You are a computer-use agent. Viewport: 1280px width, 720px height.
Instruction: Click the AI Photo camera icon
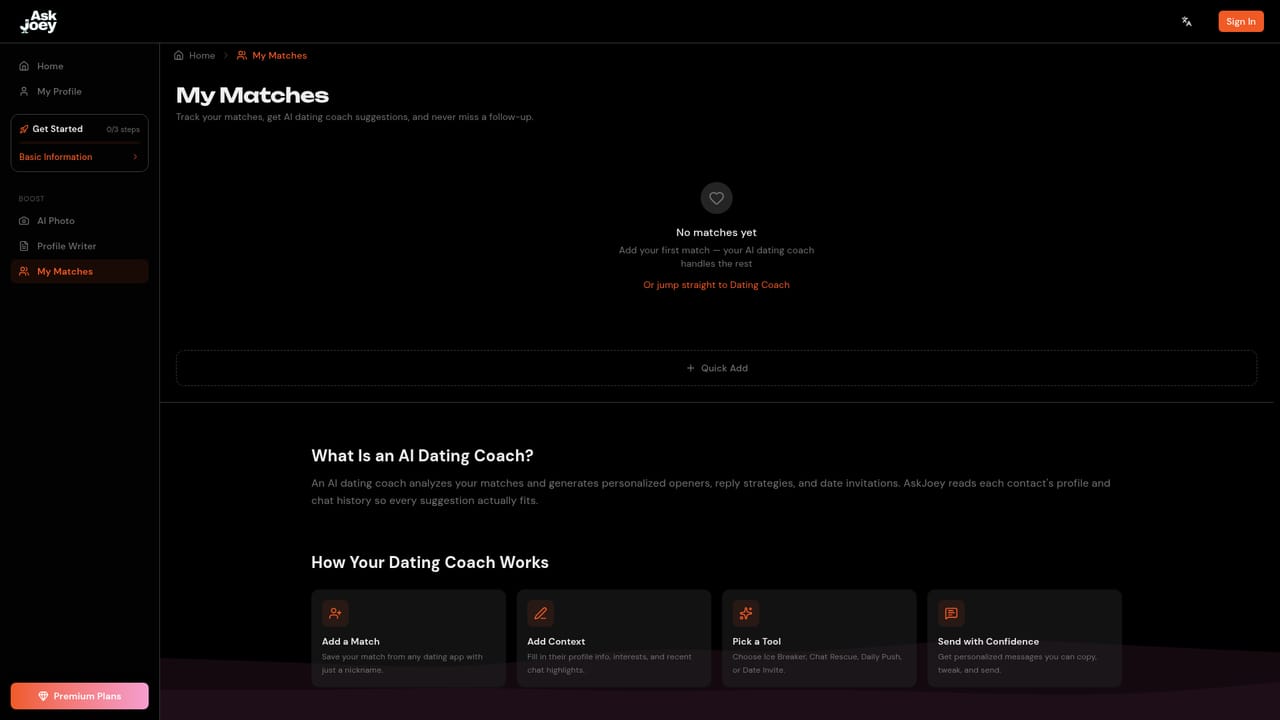click(x=24, y=221)
